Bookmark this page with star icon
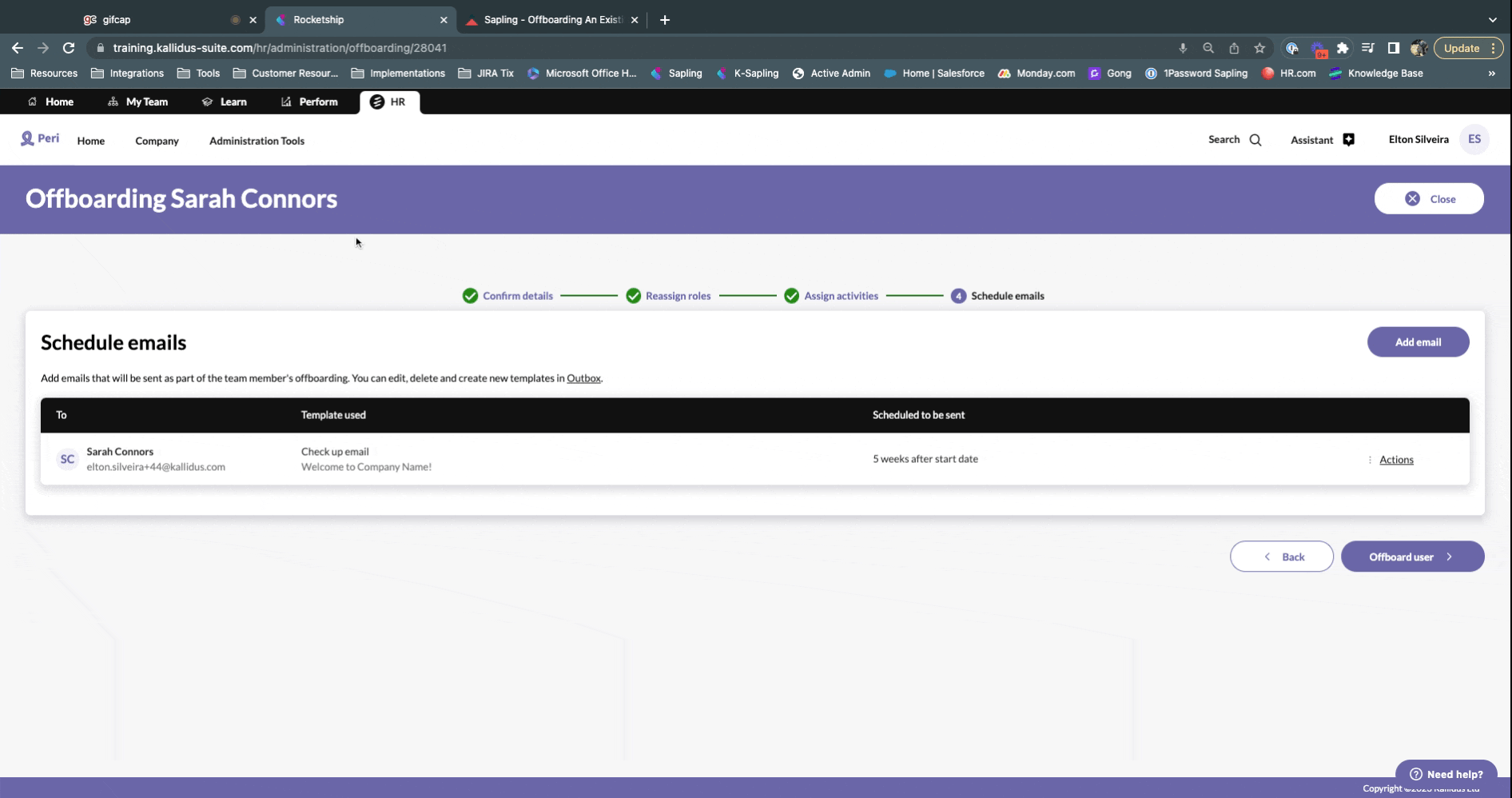This screenshot has height=798, width=1512. click(x=1259, y=48)
